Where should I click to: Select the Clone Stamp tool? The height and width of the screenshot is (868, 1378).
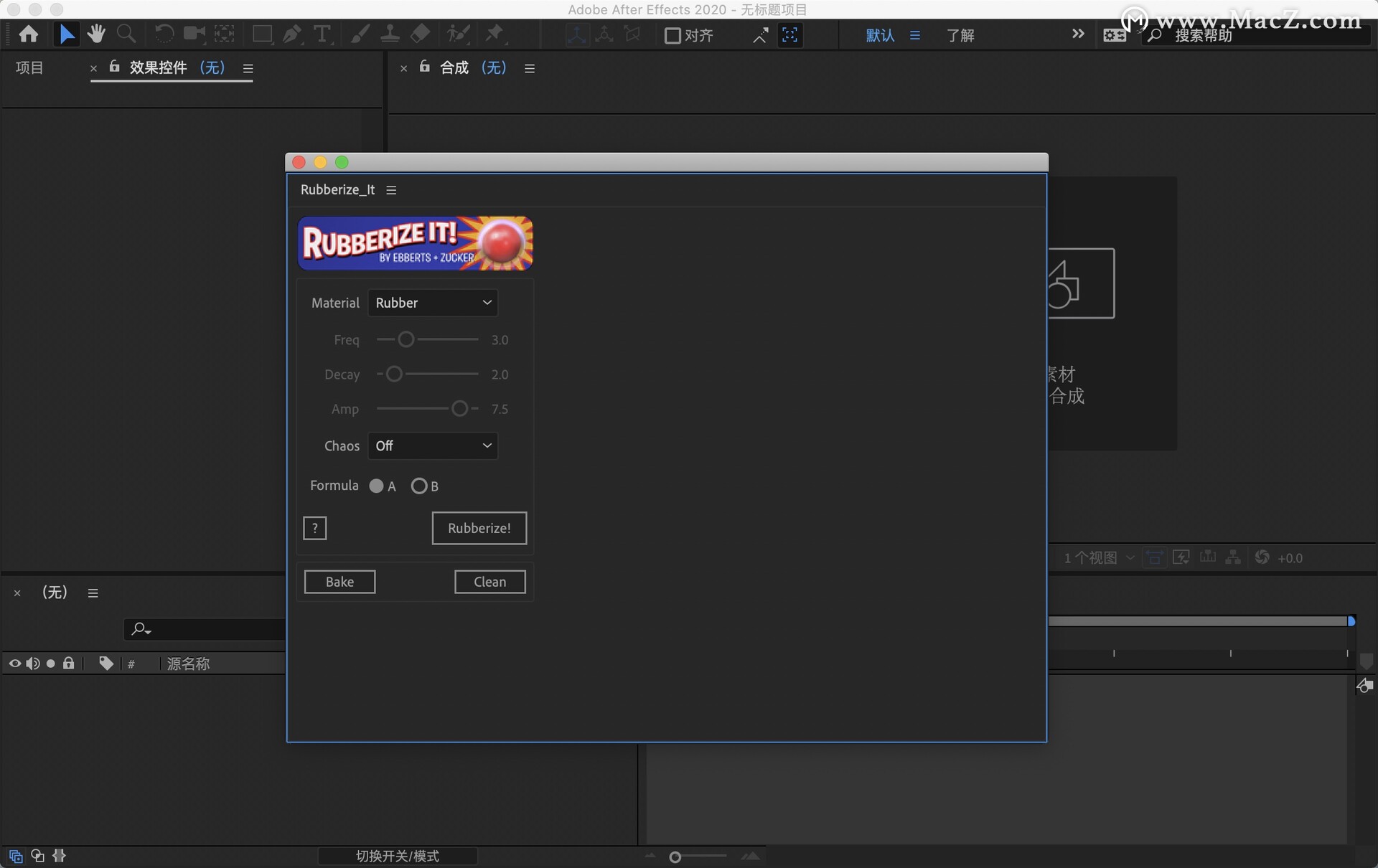tap(390, 34)
